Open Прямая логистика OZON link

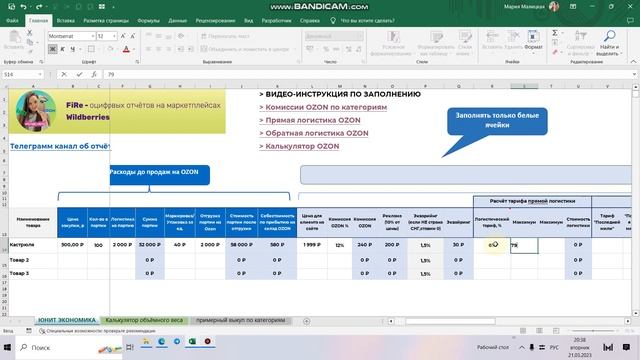click(x=310, y=120)
